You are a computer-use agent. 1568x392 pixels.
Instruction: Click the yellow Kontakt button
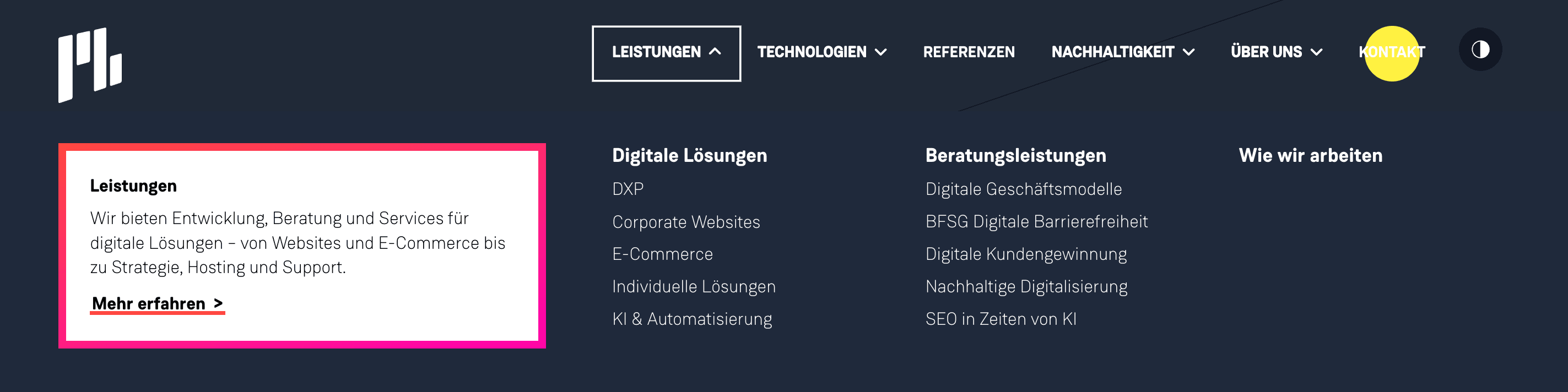(x=1392, y=52)
